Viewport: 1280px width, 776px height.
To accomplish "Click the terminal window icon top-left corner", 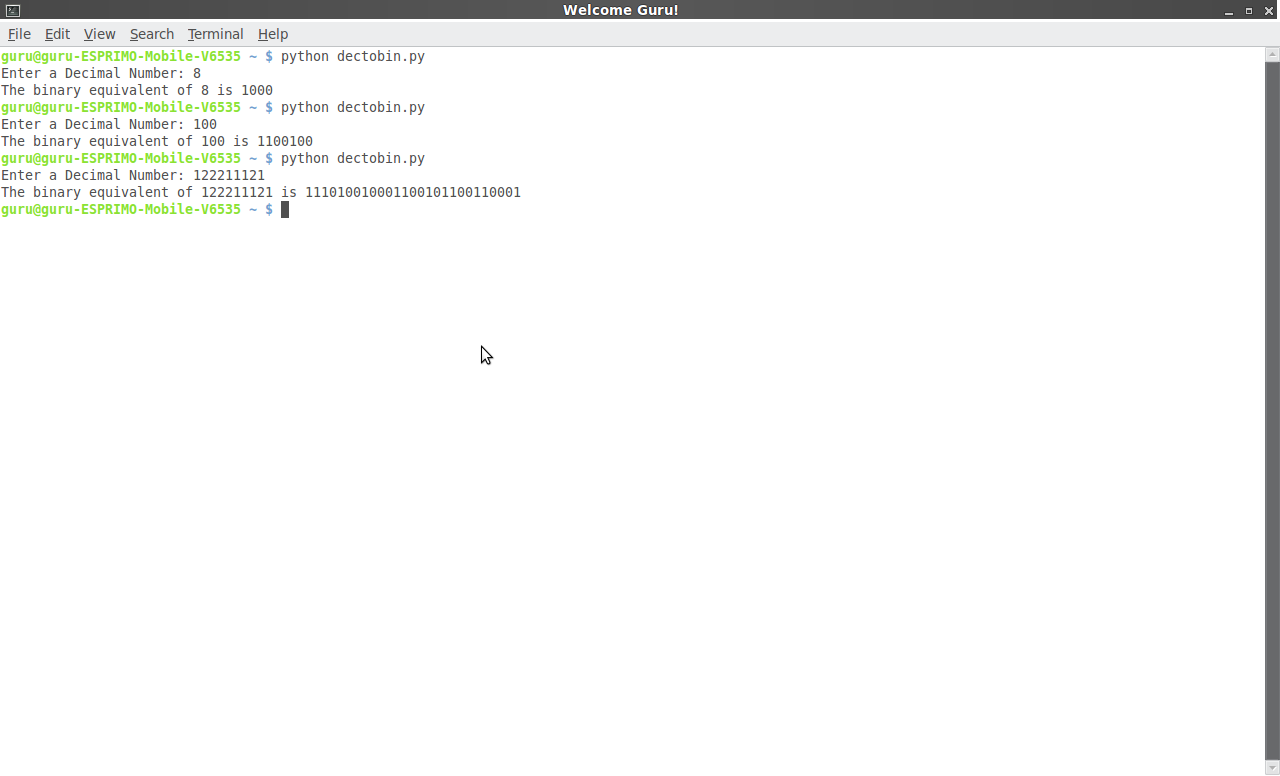I will coord(11,9).
